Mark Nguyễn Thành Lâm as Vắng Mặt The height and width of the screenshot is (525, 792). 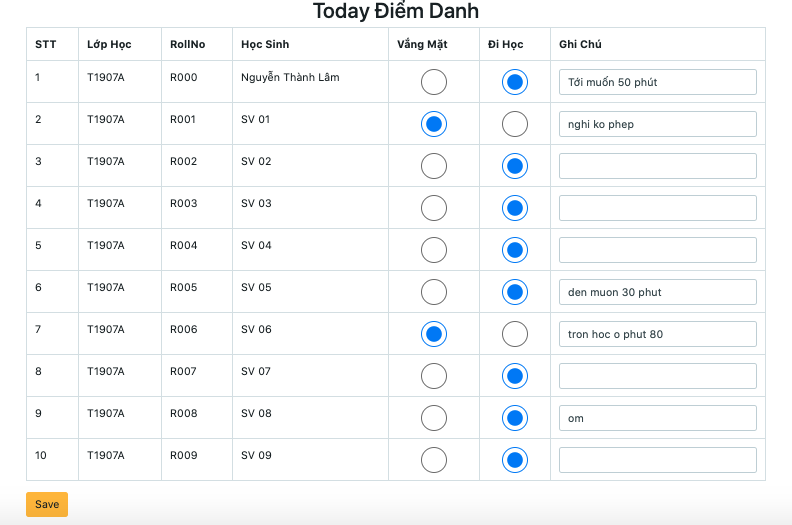[434, 82]
